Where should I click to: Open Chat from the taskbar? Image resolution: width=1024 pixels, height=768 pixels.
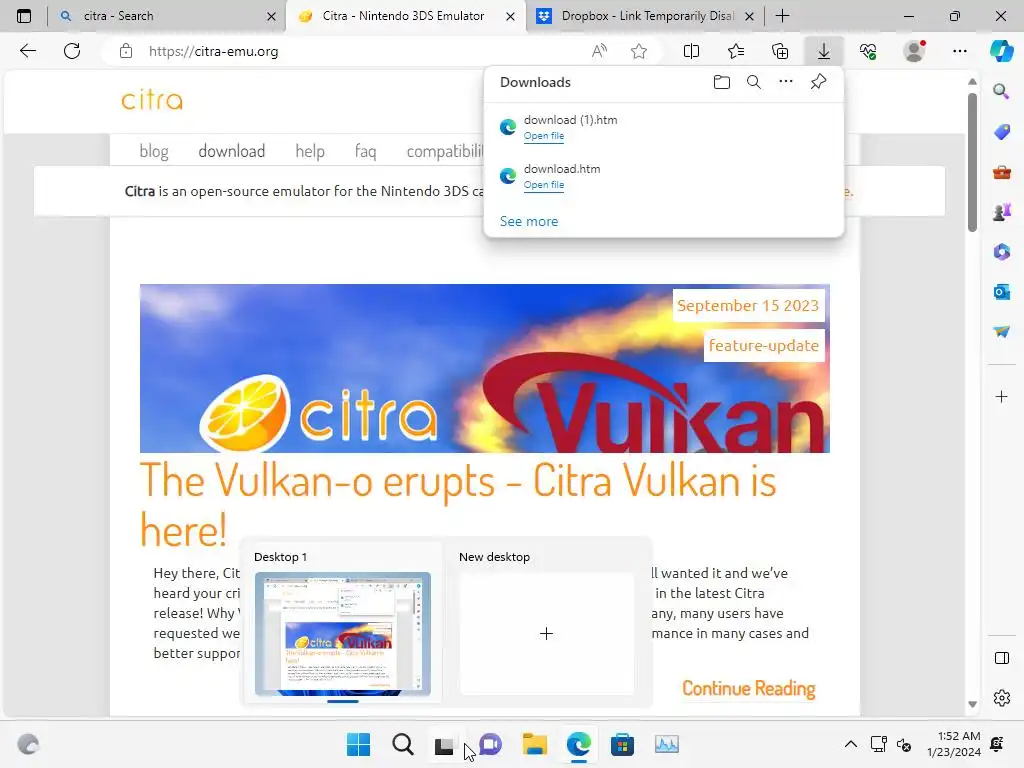[490, 744]
